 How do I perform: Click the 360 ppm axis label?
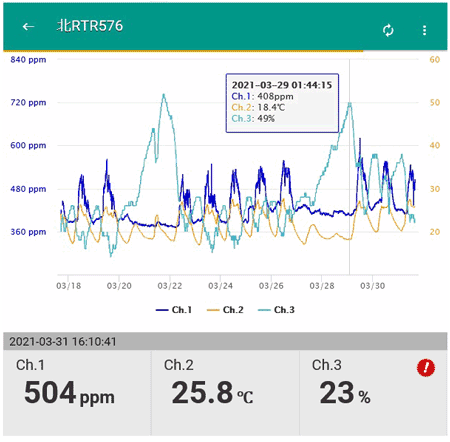(x=28, y=232)
